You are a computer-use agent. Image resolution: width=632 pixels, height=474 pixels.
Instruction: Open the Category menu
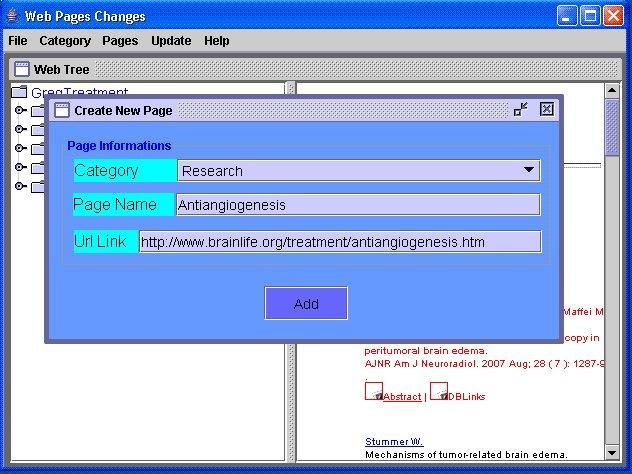tap(65, 41)
